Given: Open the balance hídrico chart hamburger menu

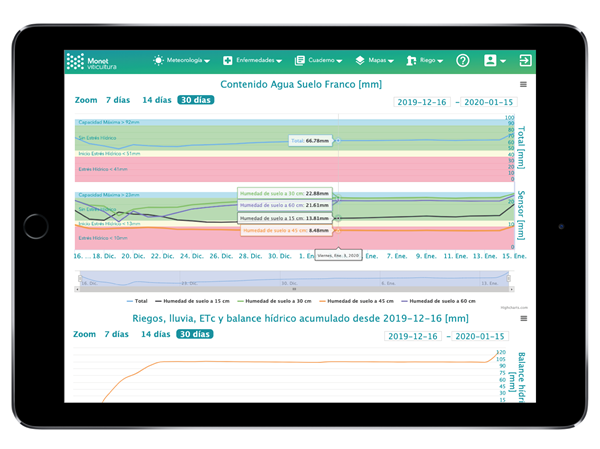Looking at the screenshot, I should click(524, 319).
